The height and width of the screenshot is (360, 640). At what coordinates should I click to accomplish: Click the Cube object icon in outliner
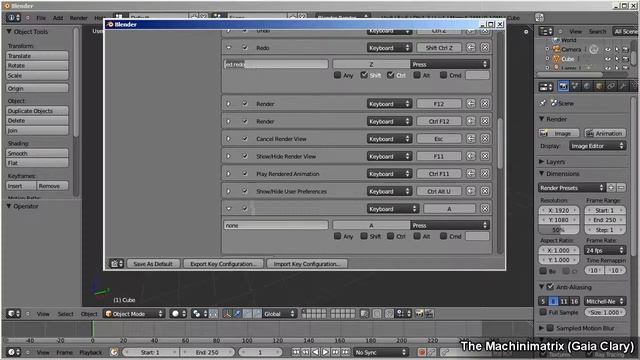click(x=556, y=59)
